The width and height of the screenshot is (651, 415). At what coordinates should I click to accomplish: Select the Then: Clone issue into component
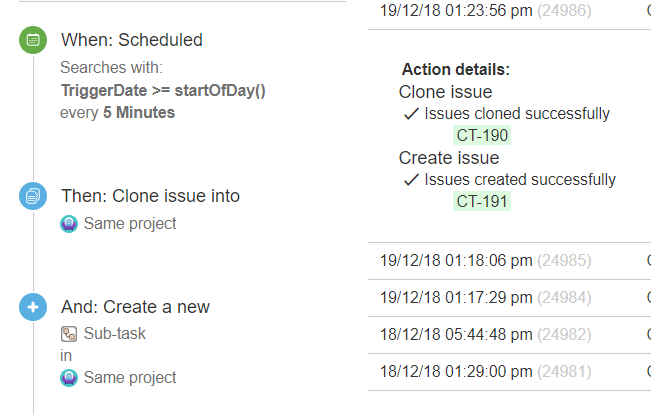pyautogui.click(x=150, y=196)
